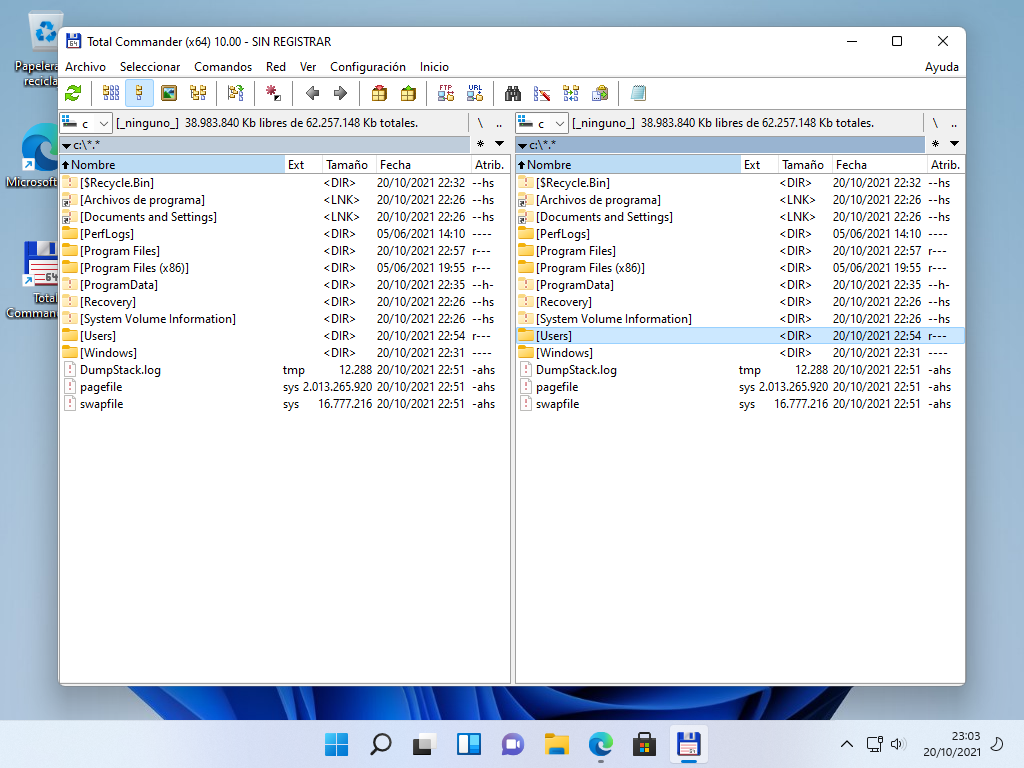Open the Archivo menu
This screenshot has width=1024, height=768.
(x=86, y=67)
